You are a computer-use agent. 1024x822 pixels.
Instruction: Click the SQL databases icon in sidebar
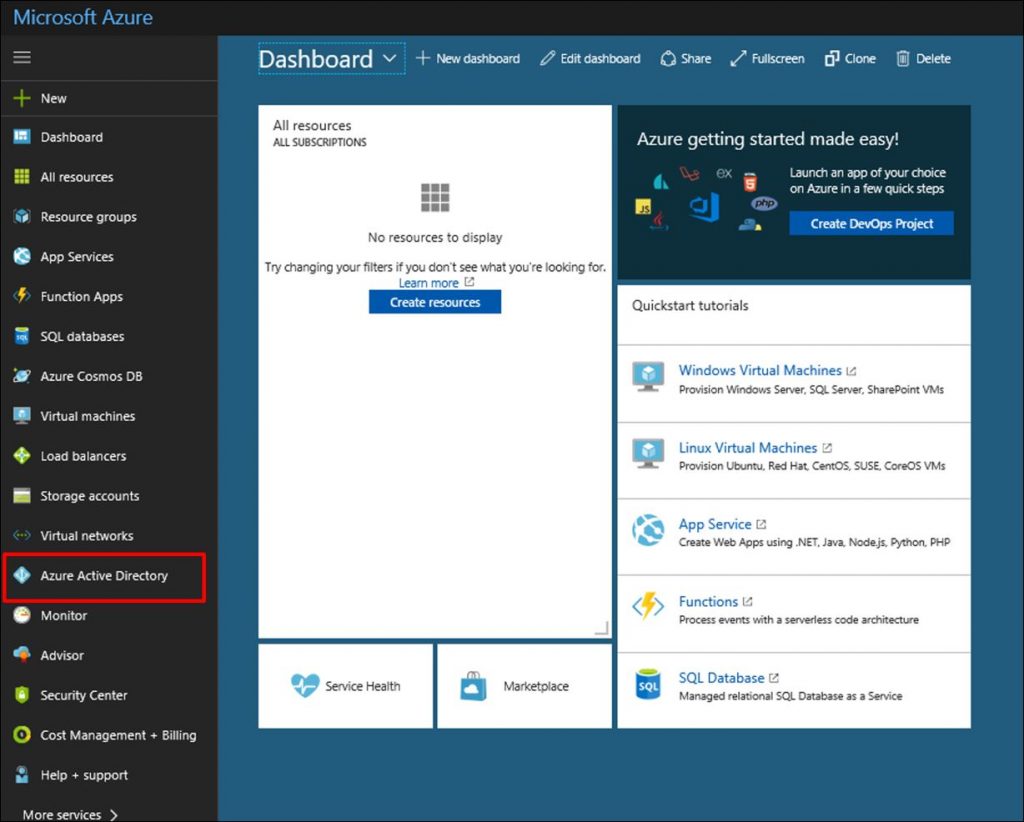22,336
